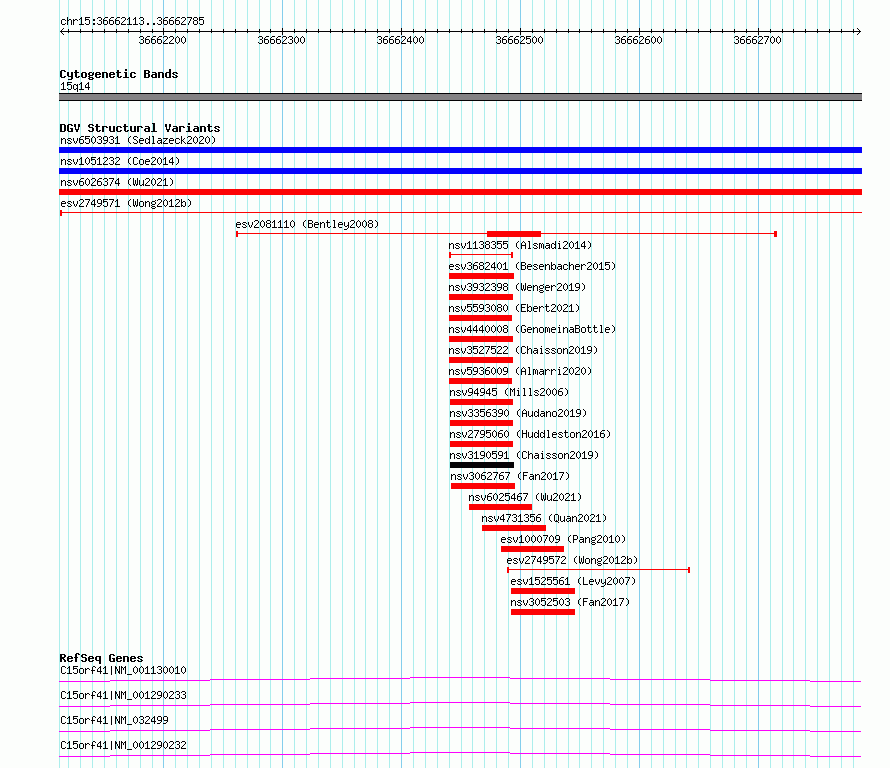Click the chr15:36662113..36662785 region label
The width and height of the screenshot is (890, 768).
pos(132,22)
